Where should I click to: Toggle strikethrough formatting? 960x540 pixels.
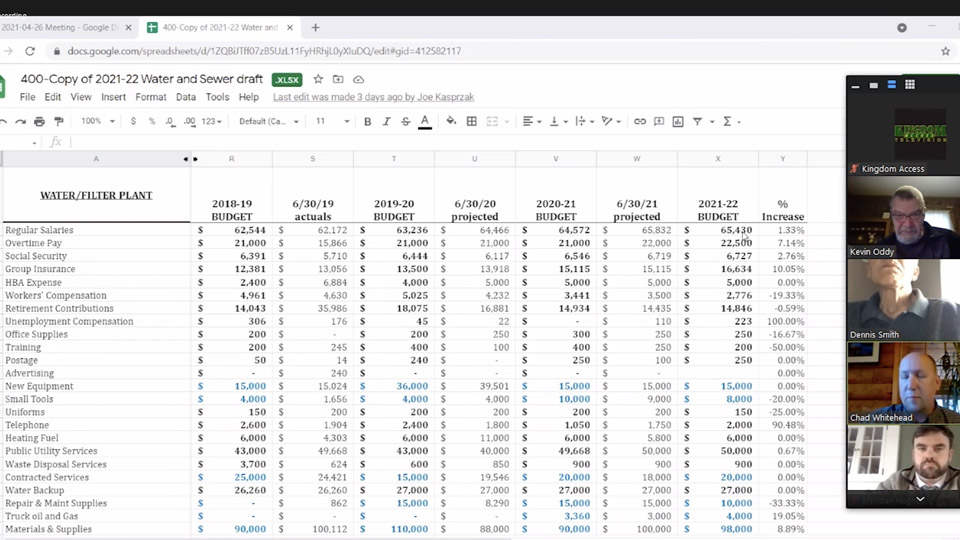(405, 121)
